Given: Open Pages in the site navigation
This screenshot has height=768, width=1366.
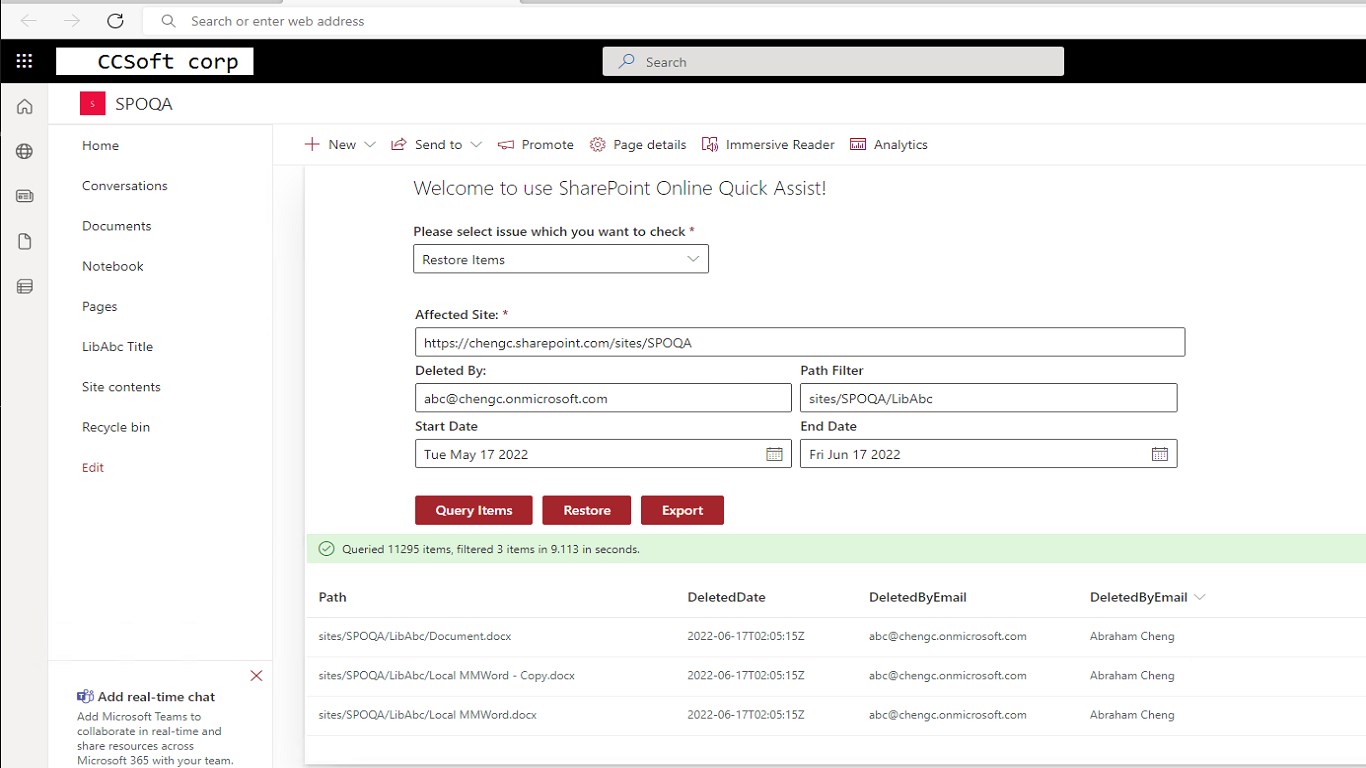Looking at the screenshot, I should [100, 307].
